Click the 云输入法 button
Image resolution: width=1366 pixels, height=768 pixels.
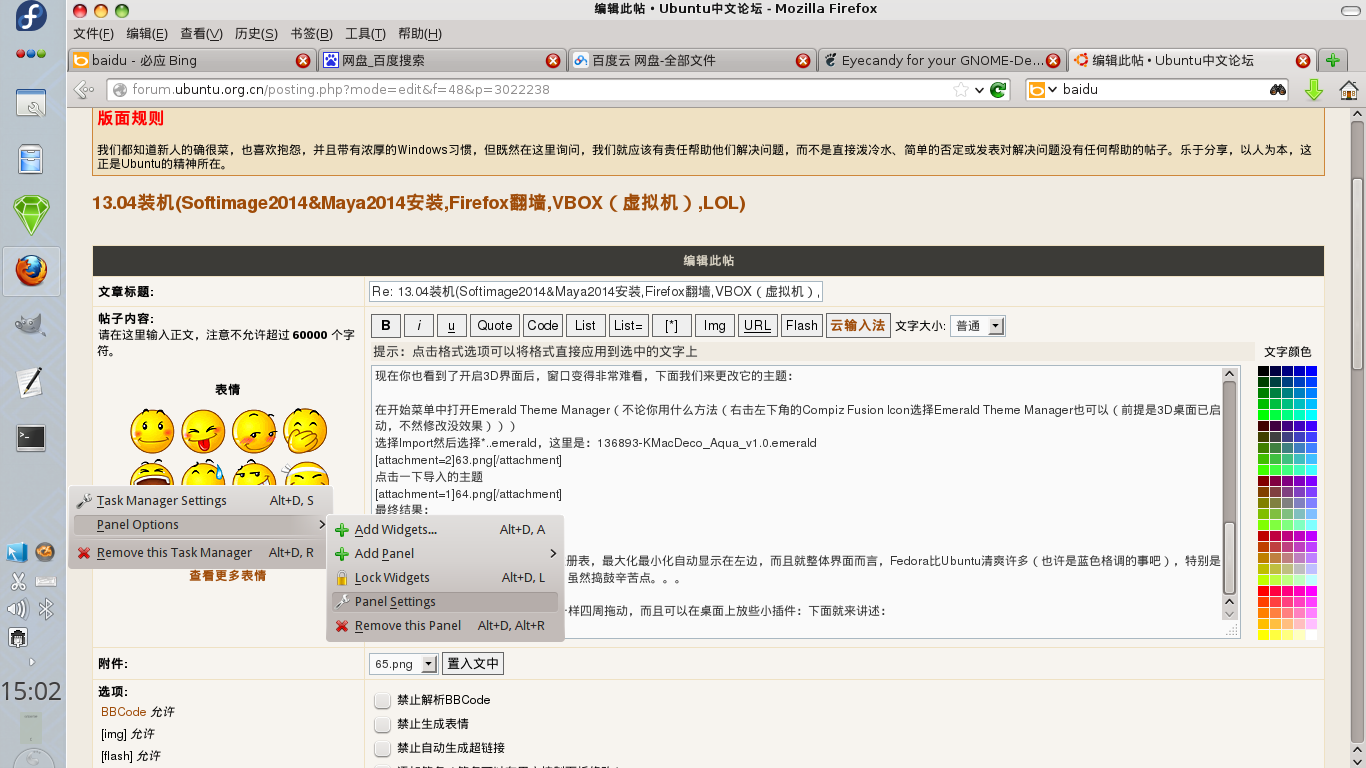click(x=857, y=326)
